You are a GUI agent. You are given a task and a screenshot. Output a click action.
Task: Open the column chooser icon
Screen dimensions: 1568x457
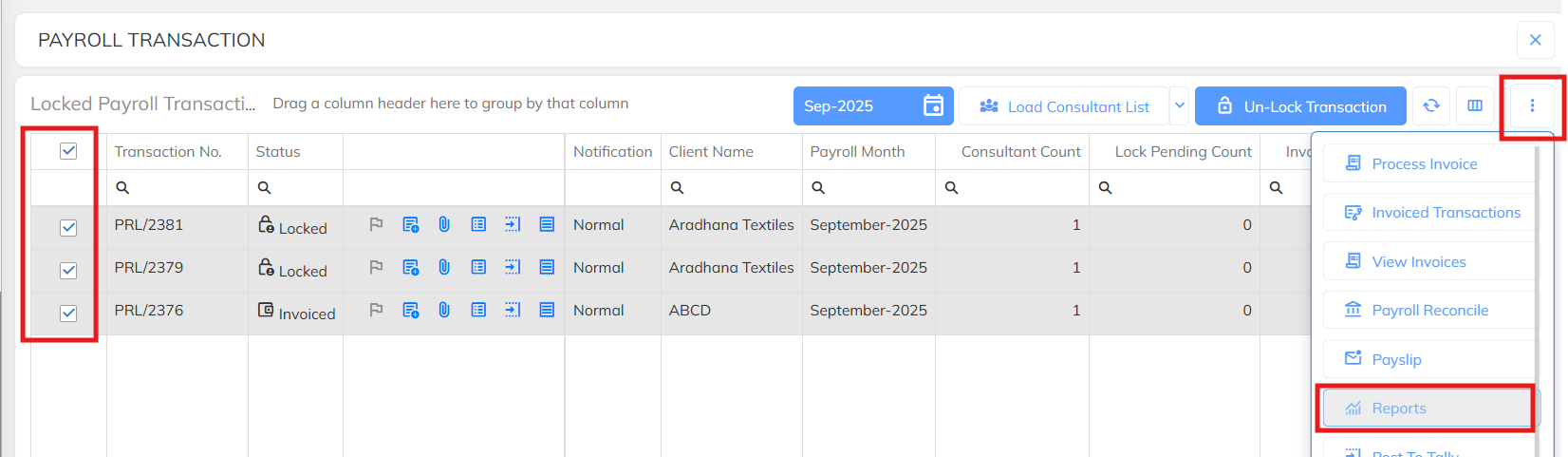point(1475,105)
